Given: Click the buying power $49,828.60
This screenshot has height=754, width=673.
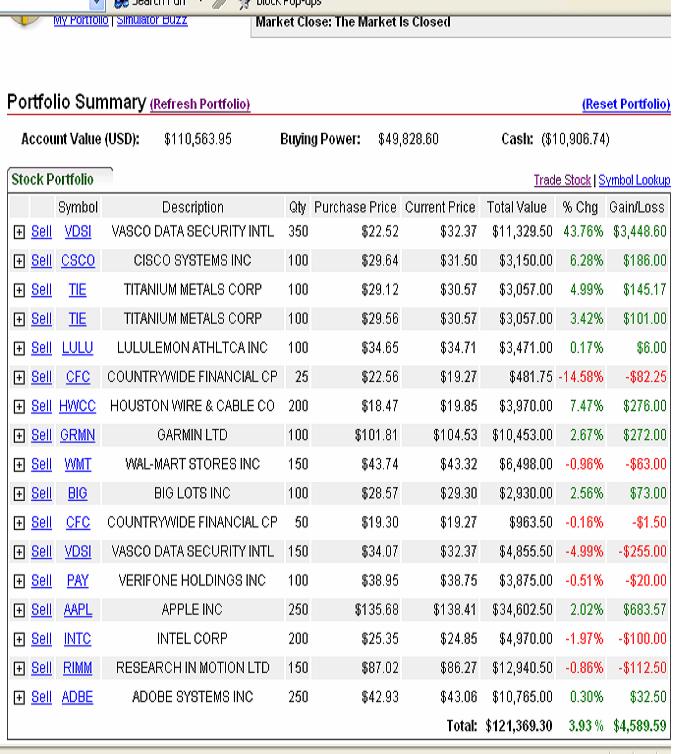Looking at the screenshot, I should point(408,139).
